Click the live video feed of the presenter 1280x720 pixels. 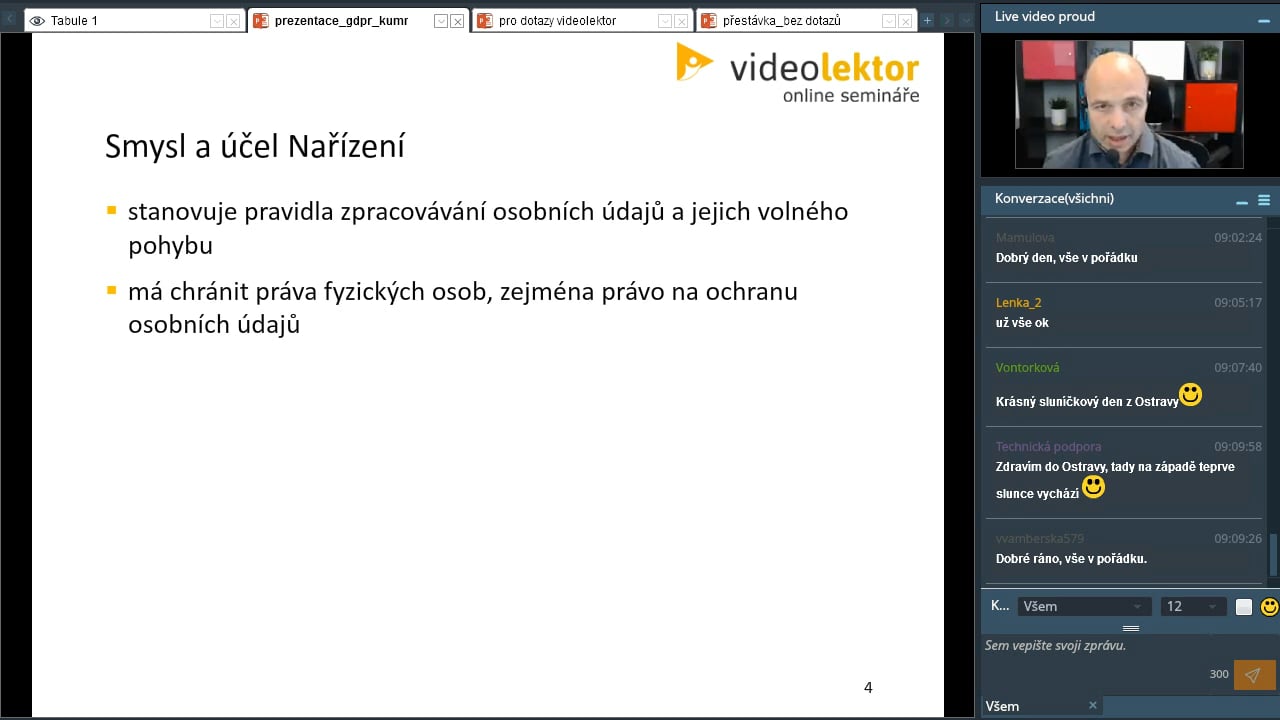click(1129, 104)
